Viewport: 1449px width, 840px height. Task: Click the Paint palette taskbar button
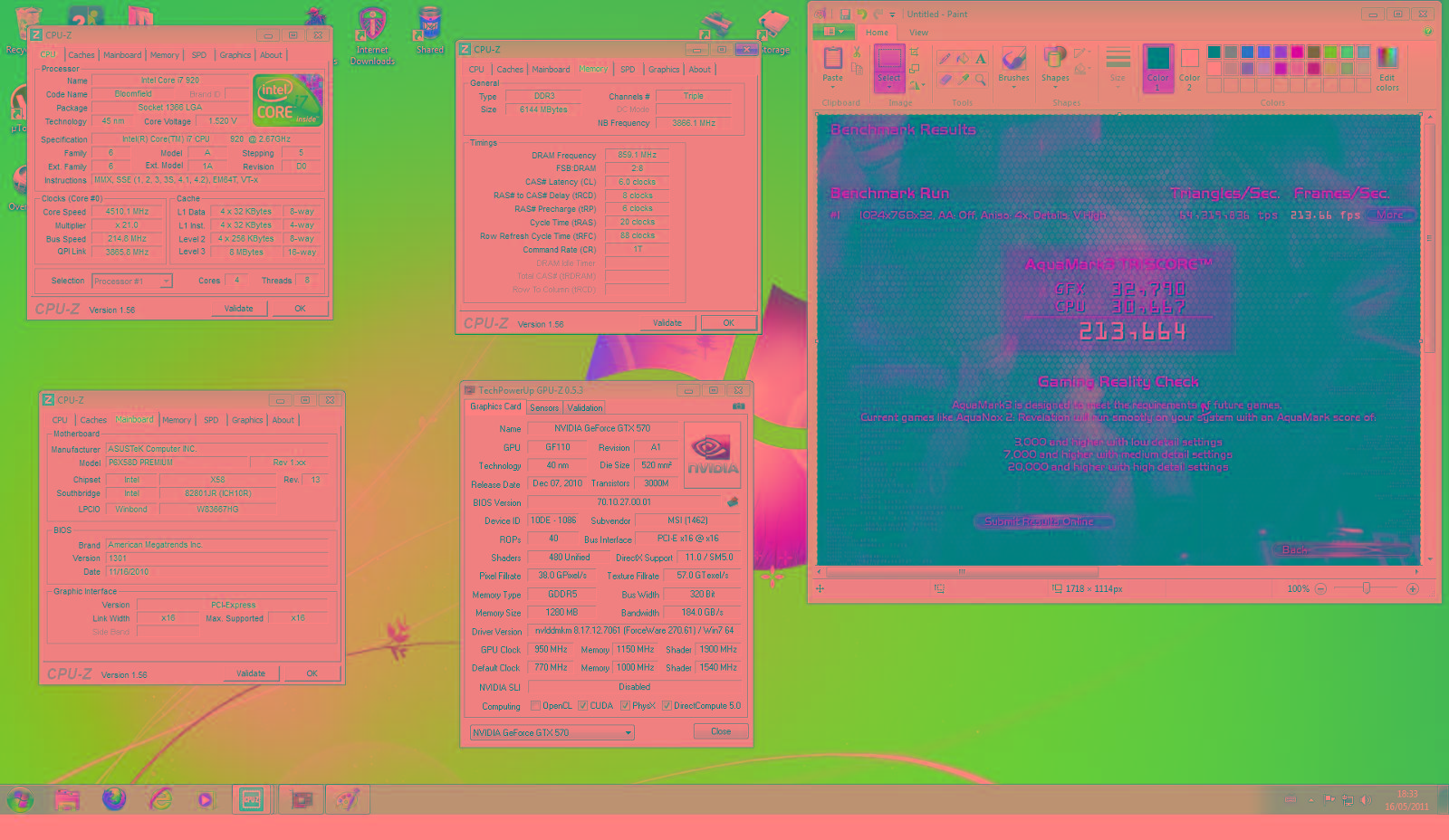tap(348, 799)
